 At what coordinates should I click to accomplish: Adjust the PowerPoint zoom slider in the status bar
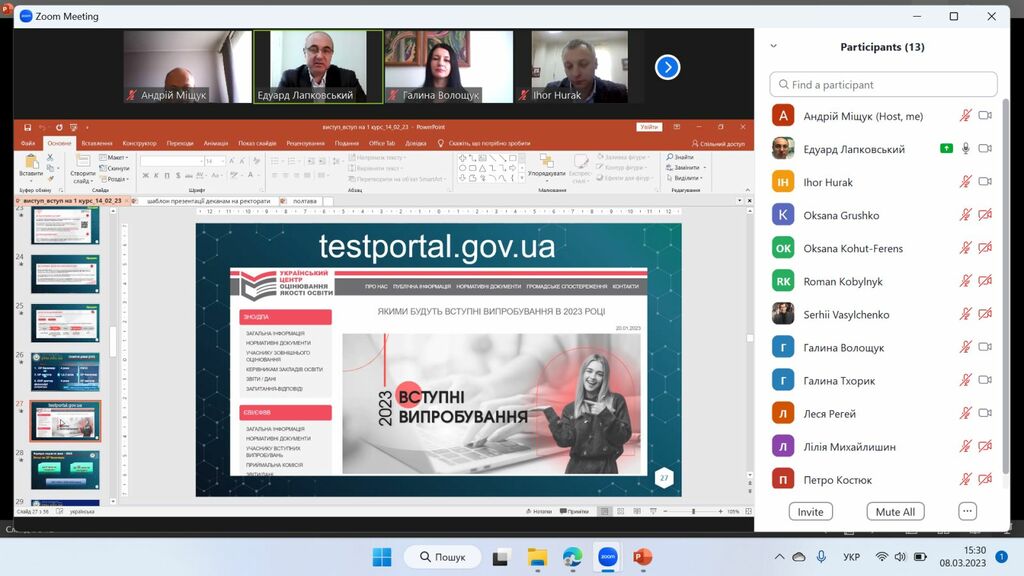(x=694, y=512)
